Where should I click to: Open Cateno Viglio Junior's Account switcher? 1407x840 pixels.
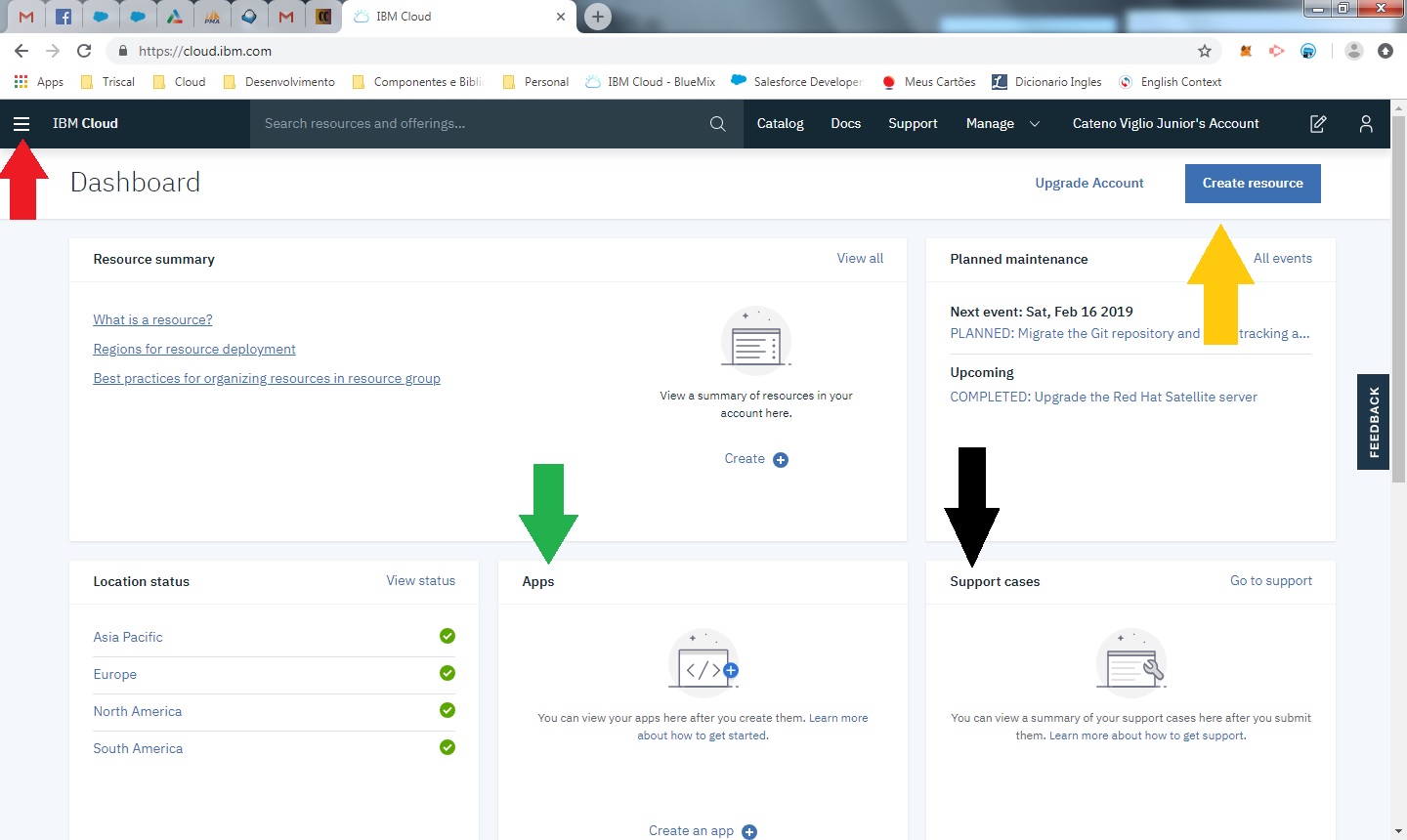1166,124
